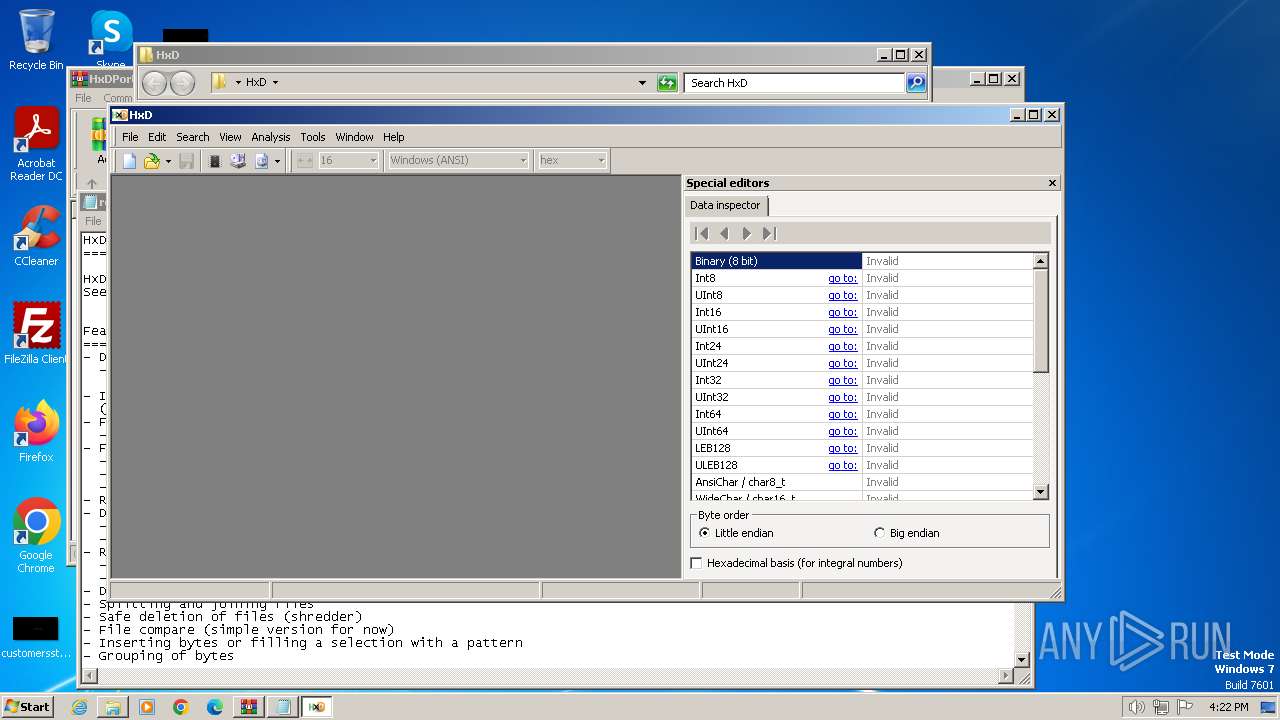
Task: Open the Window menu
Action: 354,137
